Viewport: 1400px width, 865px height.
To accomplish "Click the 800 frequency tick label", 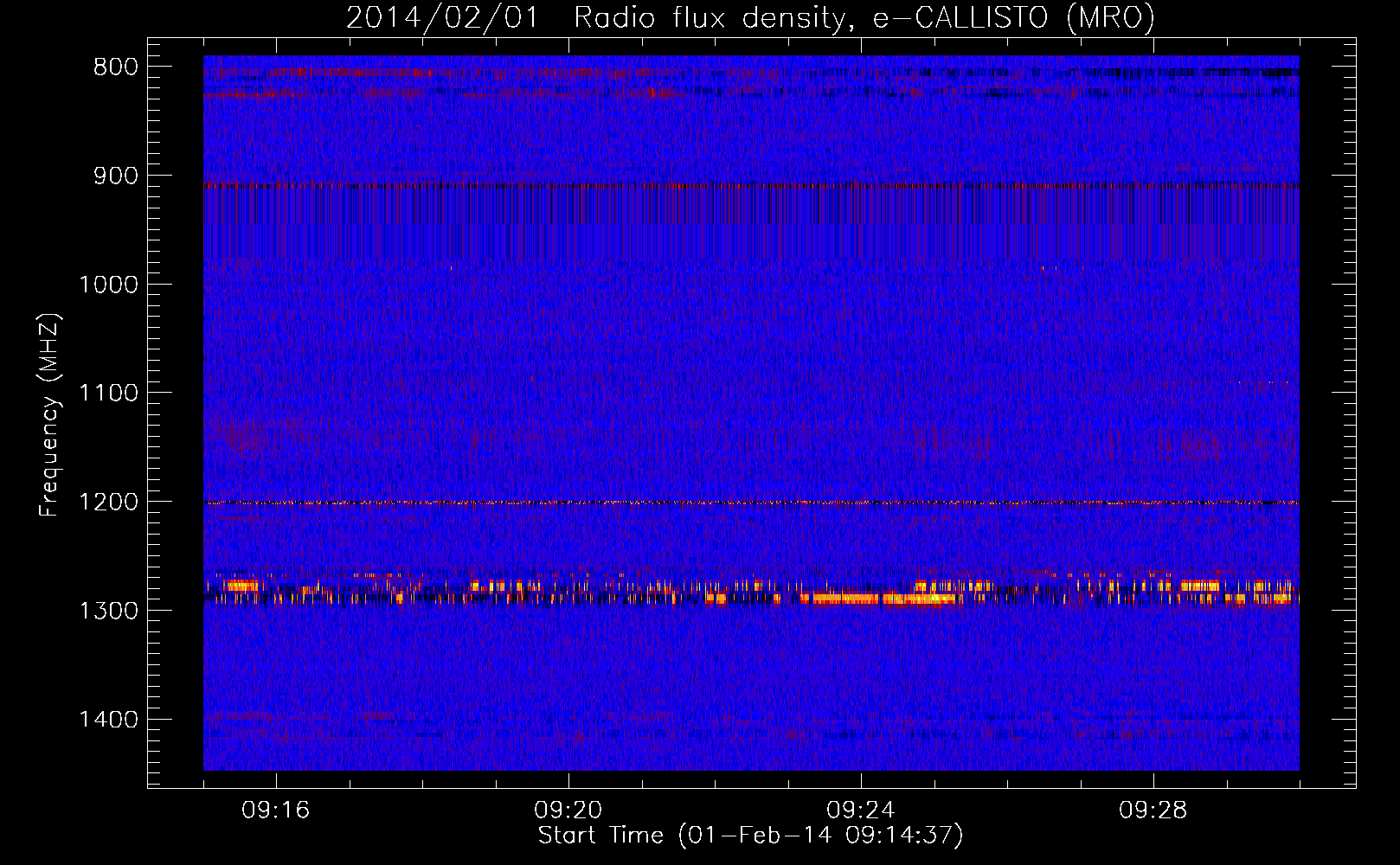I will pyautogui.click(x=116, y=67).
